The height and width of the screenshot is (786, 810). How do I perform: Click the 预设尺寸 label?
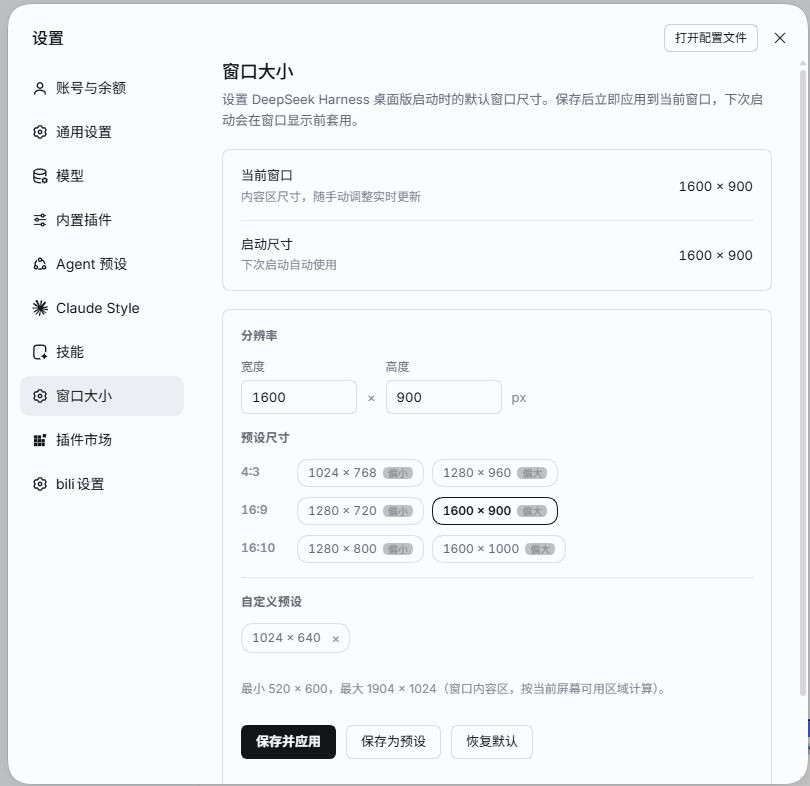click(x=266, y=438)
